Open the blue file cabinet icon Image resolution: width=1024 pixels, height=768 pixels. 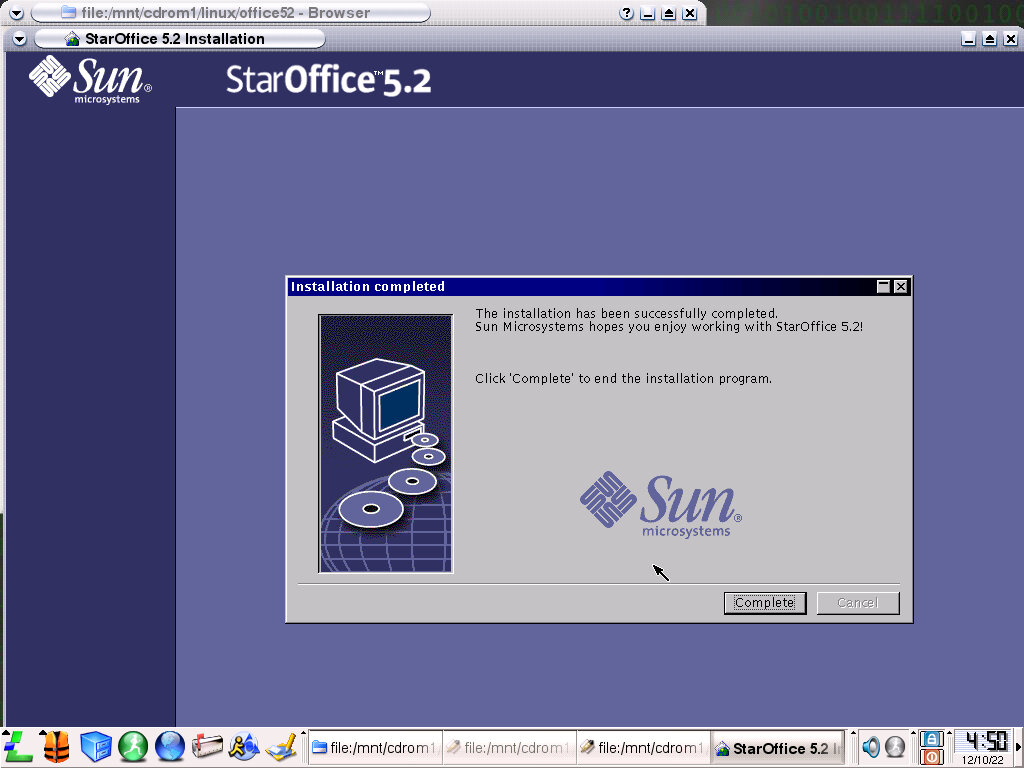pyautogui.click(x=95, y=746)
